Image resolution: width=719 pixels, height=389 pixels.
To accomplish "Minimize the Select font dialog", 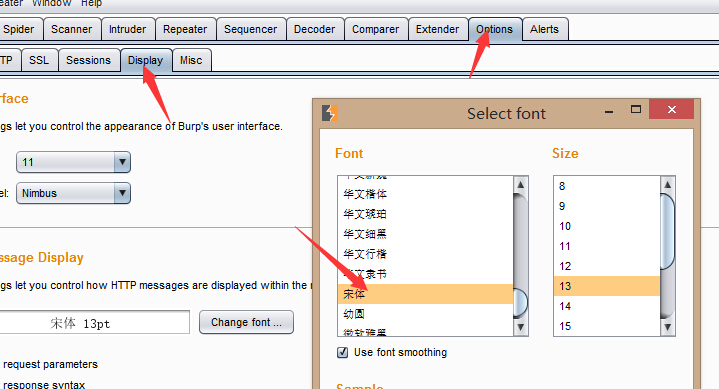I will click(609, 111).
